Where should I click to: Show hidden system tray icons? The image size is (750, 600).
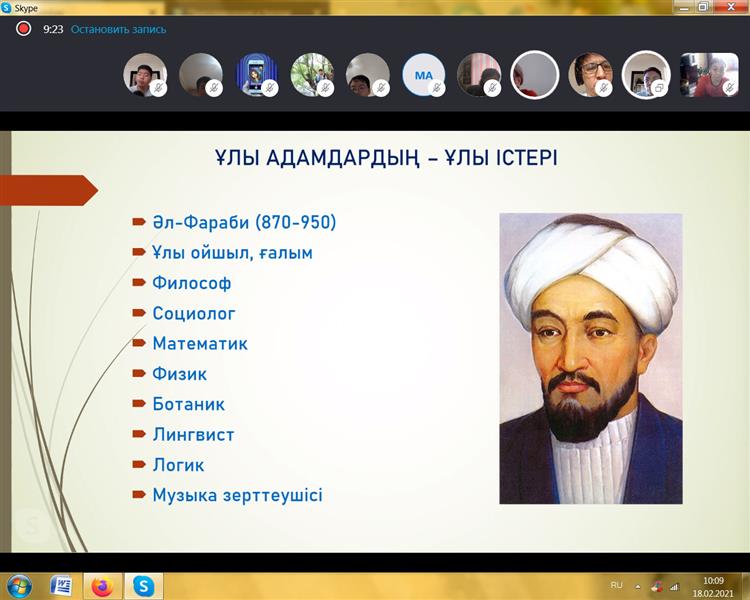tap(635, 586)
